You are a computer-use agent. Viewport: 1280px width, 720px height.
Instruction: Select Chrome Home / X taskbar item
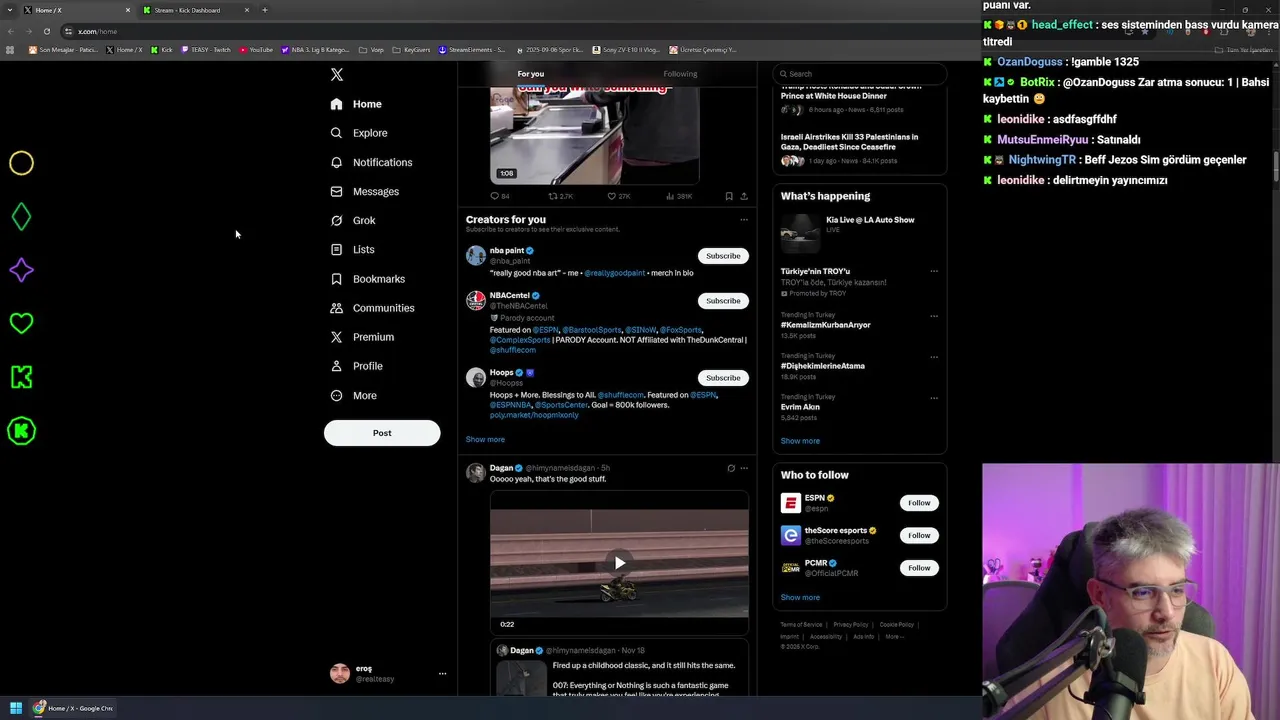click(72, 708)
